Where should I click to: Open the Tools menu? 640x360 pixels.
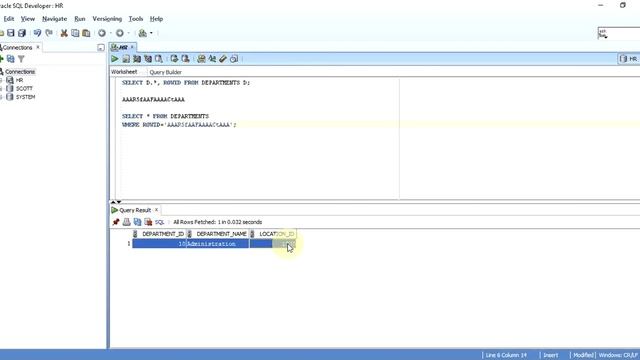click(136, 19)
